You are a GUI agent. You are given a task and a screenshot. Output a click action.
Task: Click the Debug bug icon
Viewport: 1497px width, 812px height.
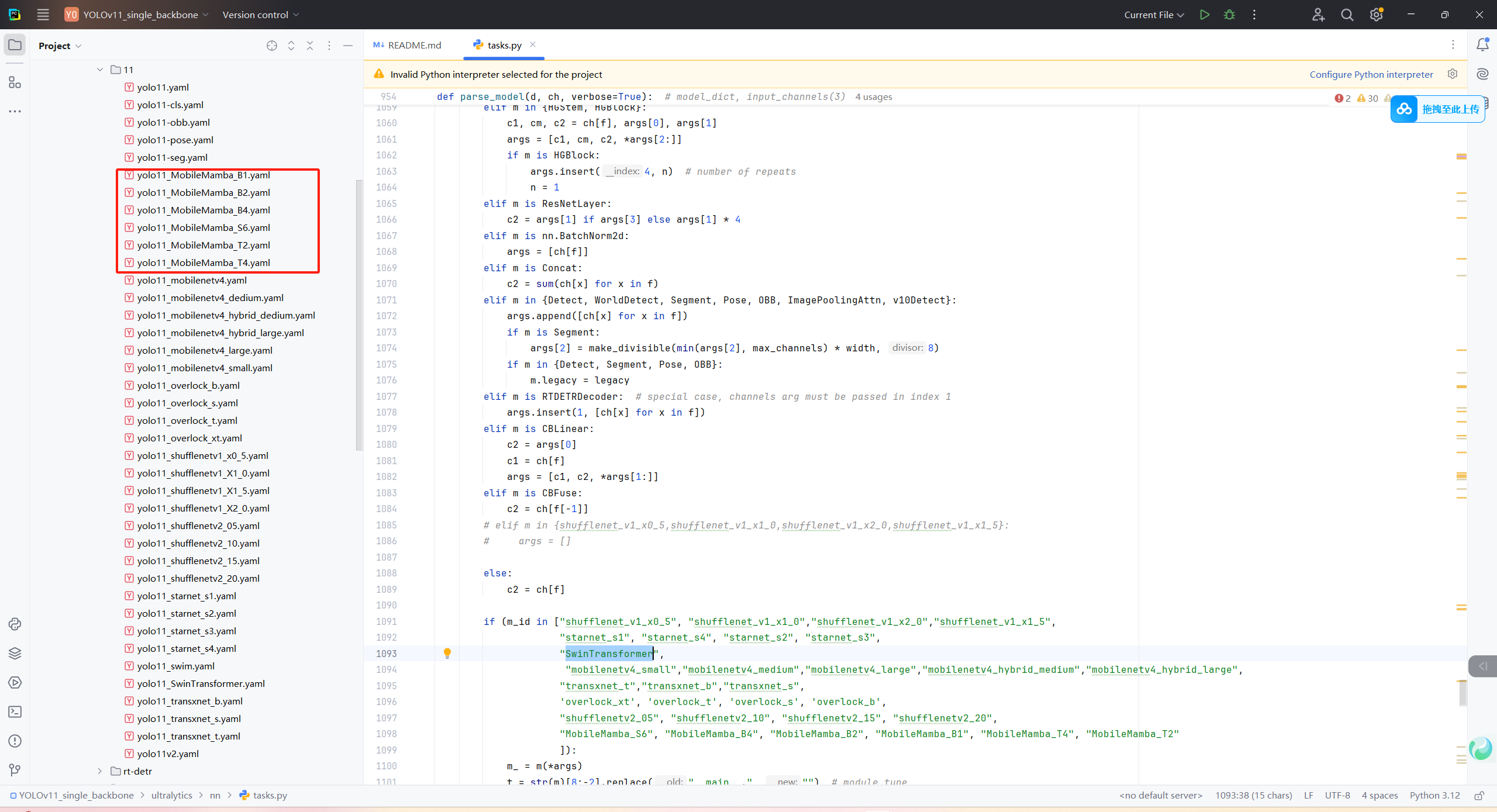point(1229,15)
